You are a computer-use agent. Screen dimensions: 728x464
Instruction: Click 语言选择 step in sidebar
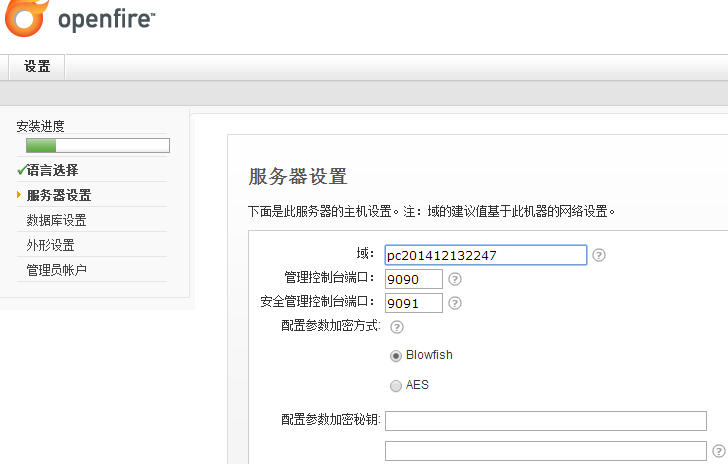[x=52, y=170]
